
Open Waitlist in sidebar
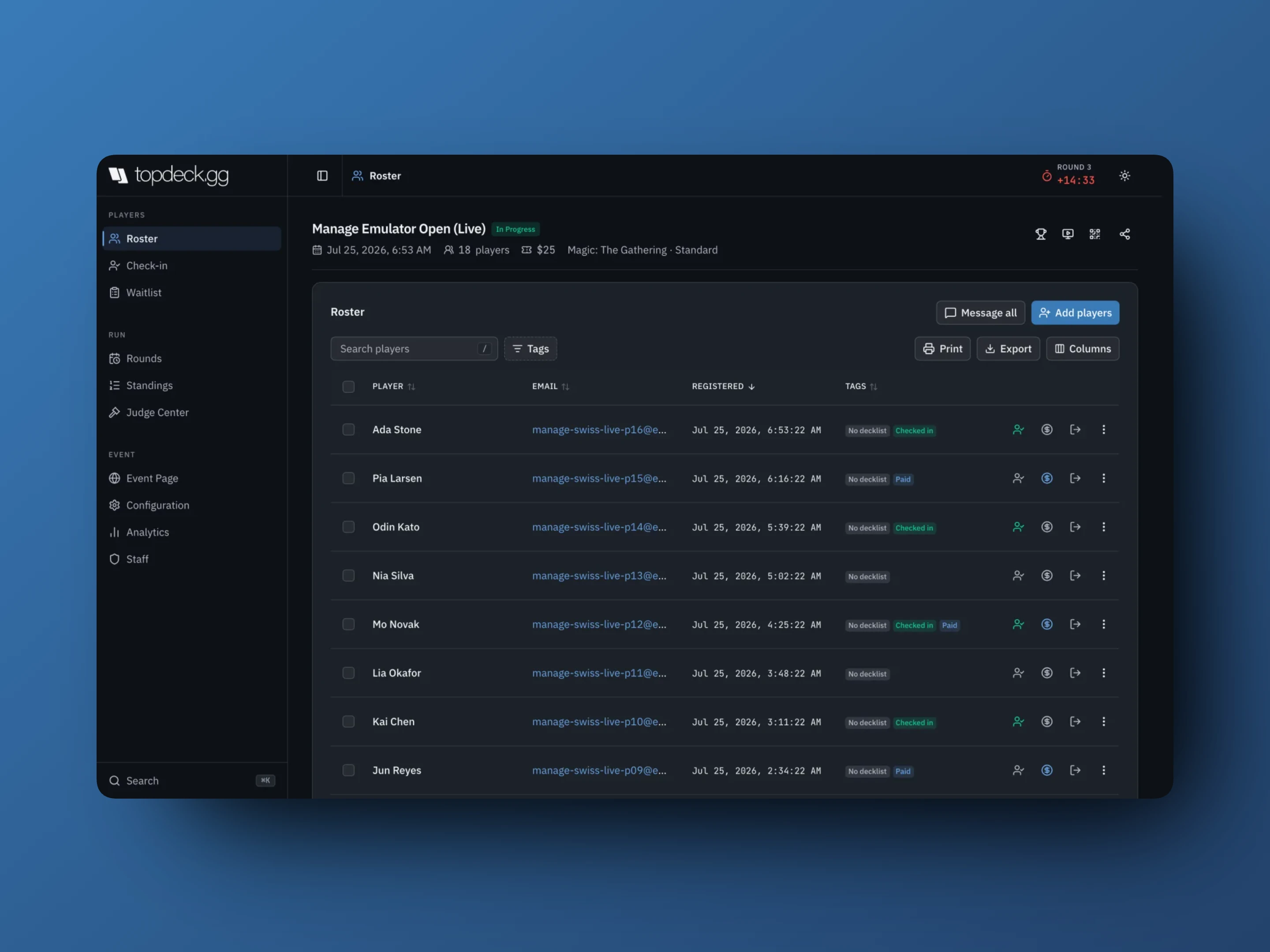[192, 293]
